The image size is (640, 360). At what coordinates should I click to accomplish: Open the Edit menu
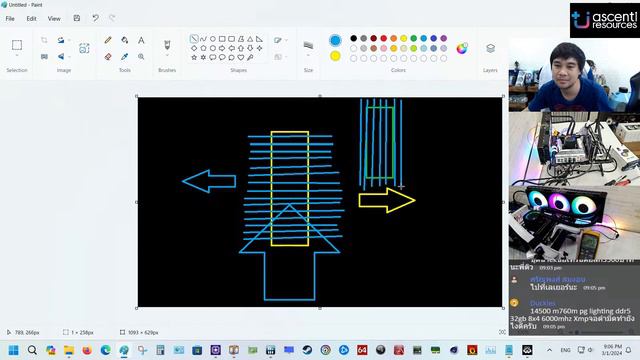[31, 18]
